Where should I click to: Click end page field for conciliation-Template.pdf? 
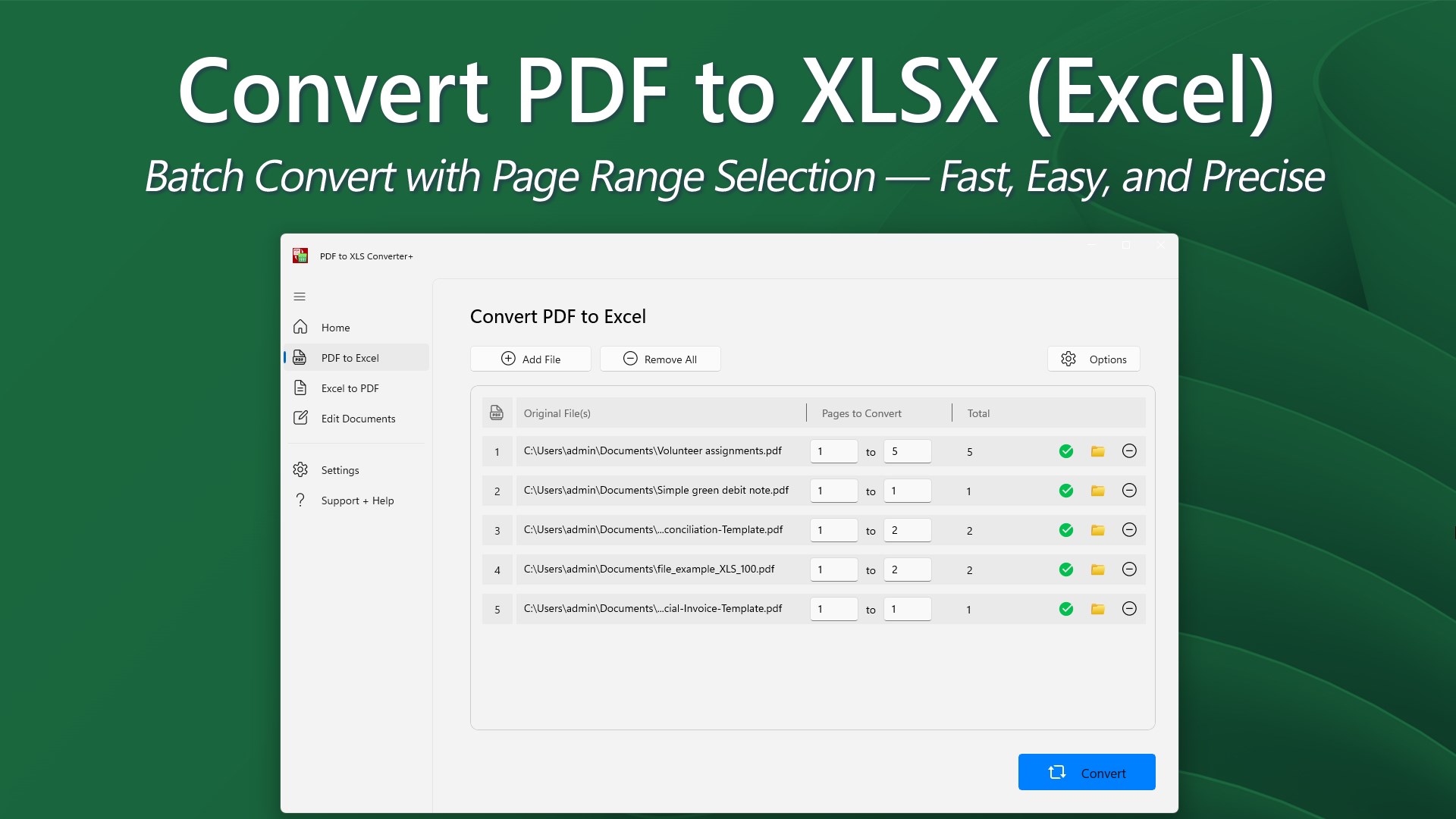pos(908,530)
